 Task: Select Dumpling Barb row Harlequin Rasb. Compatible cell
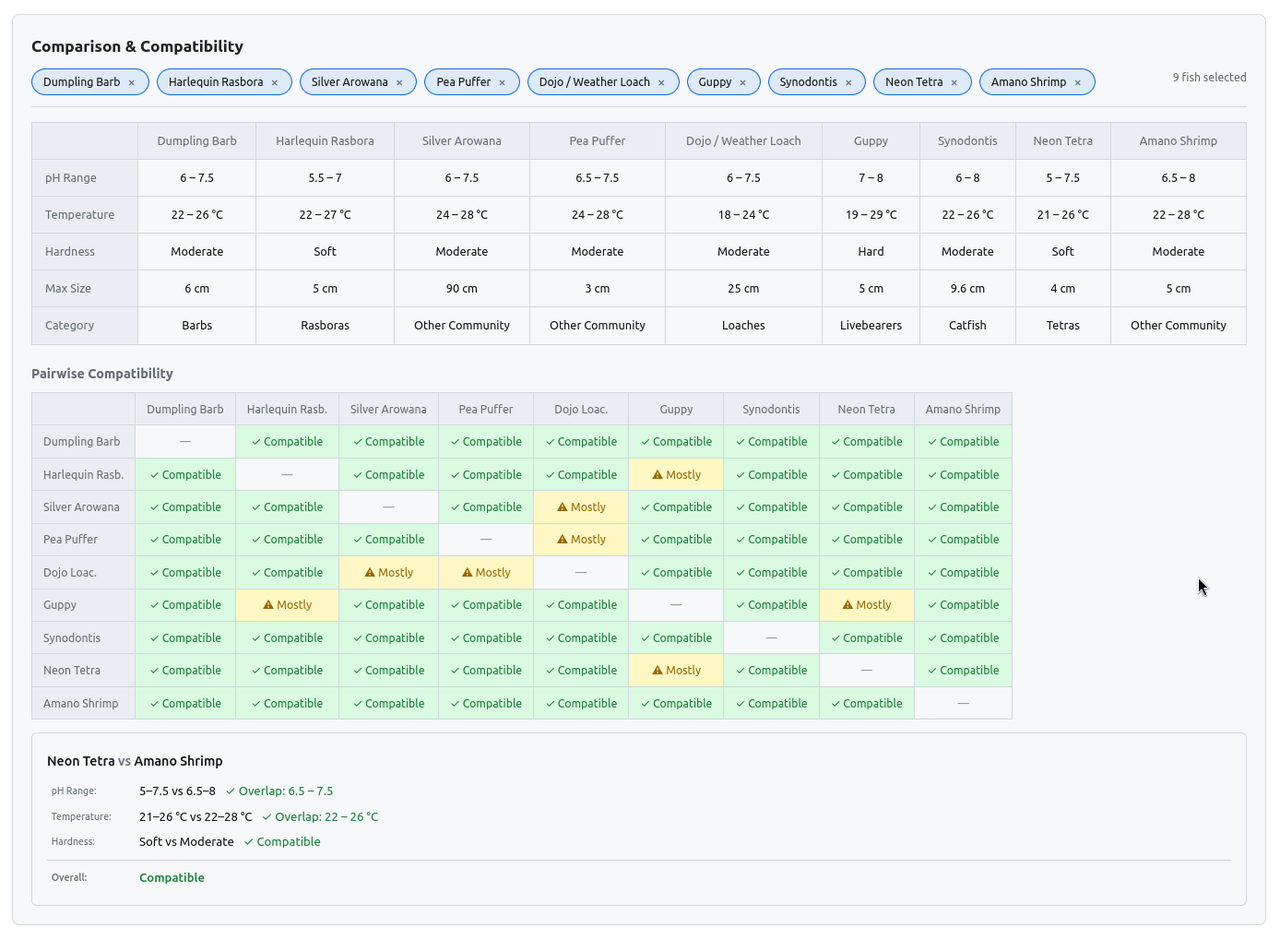pyautogui.click(x=287, y=442)
